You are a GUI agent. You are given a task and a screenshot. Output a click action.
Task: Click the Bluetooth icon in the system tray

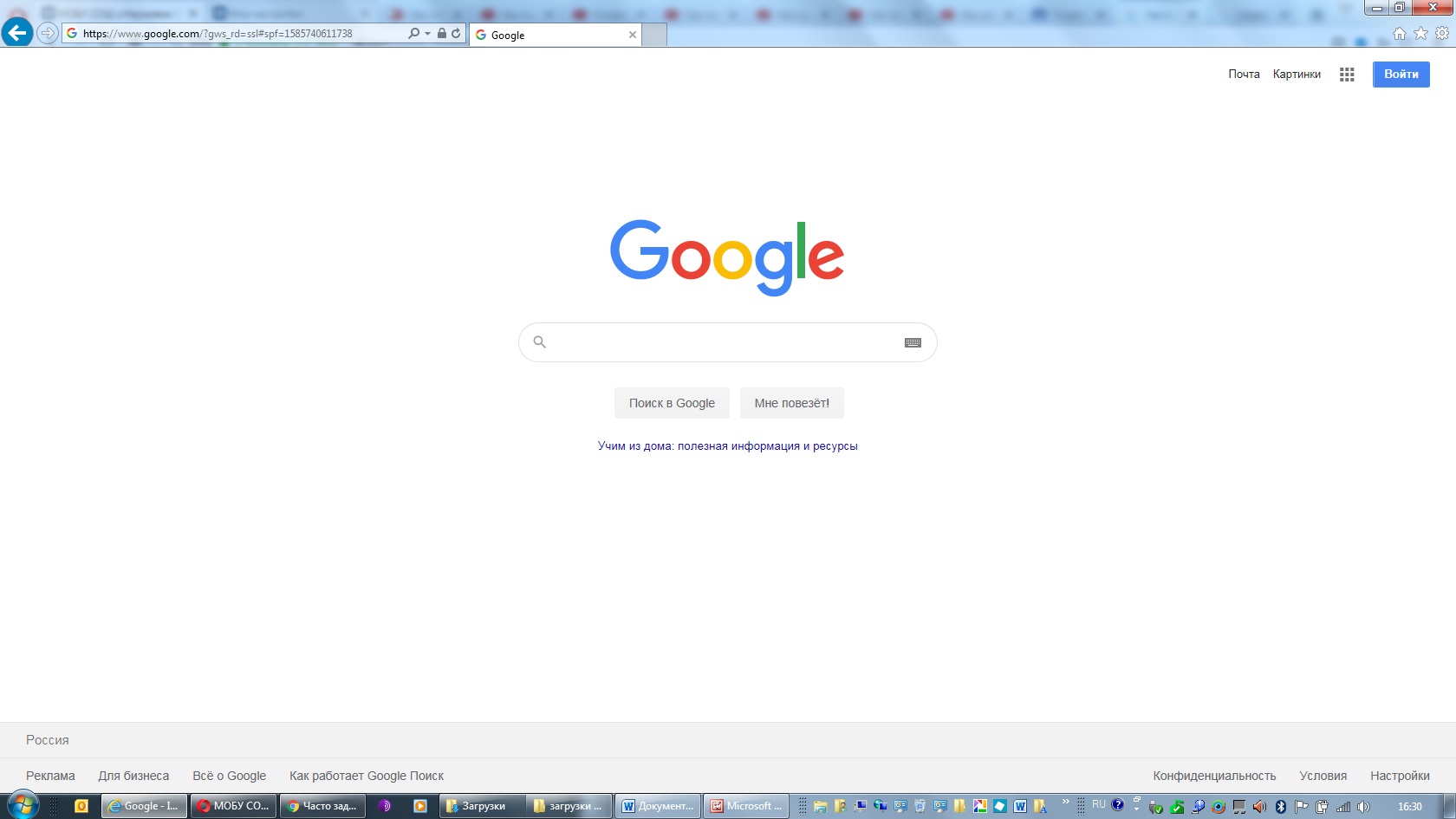point(1281,806)
